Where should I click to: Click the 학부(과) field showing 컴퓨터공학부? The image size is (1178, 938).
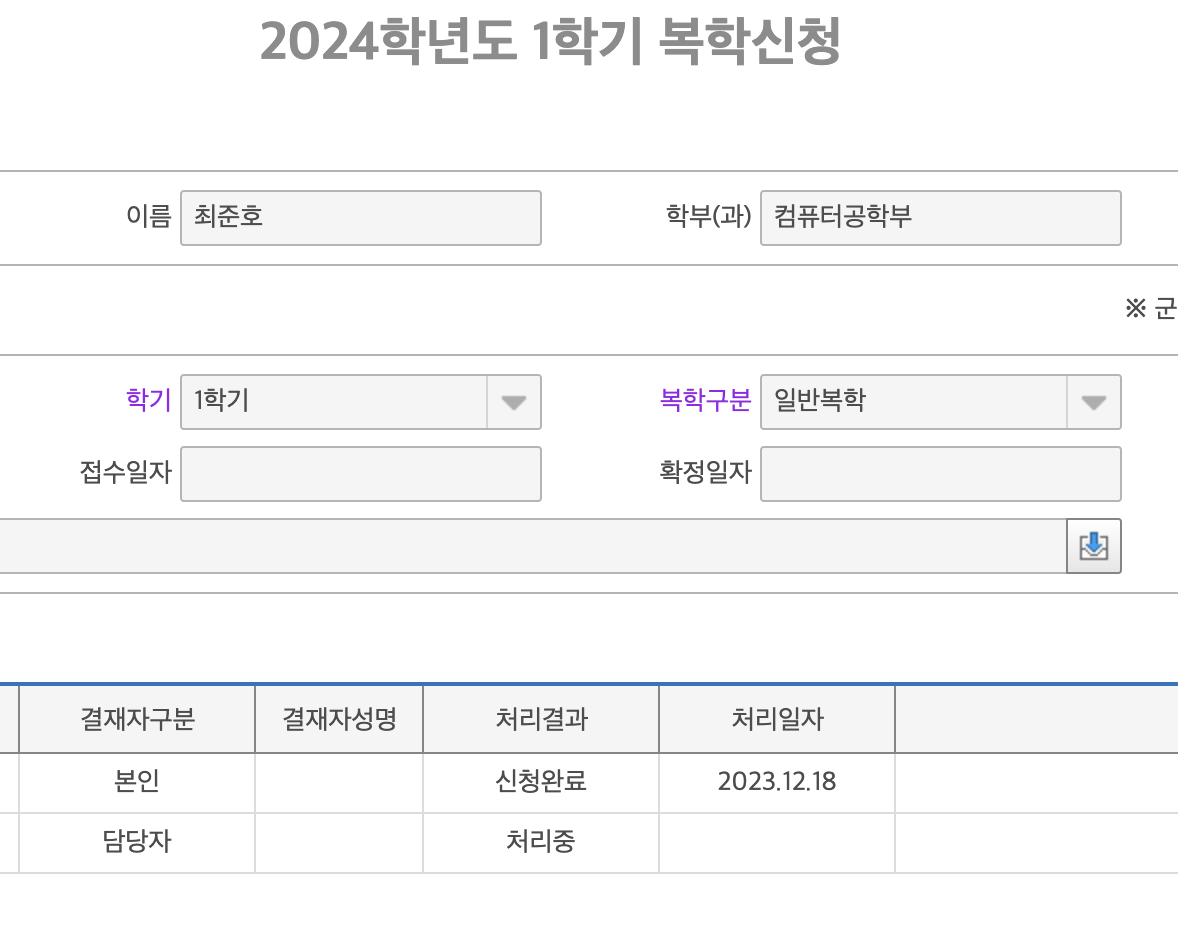[940, 218]
